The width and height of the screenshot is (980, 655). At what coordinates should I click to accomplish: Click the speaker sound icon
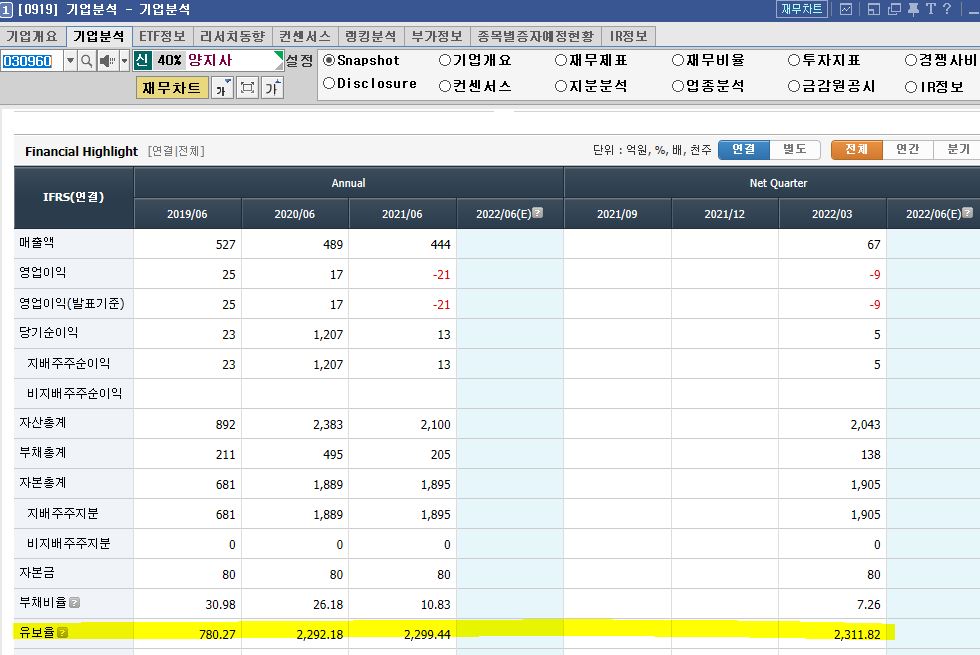point(107,61)
